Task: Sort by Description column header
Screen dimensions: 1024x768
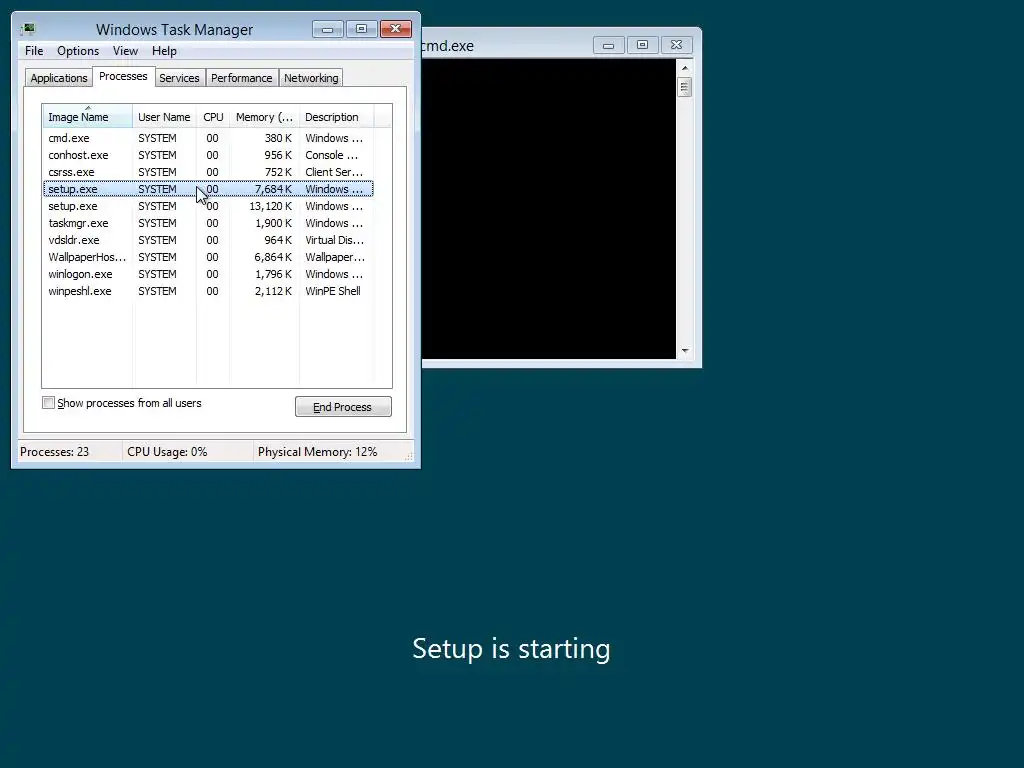Action: [x=336, y=117]
